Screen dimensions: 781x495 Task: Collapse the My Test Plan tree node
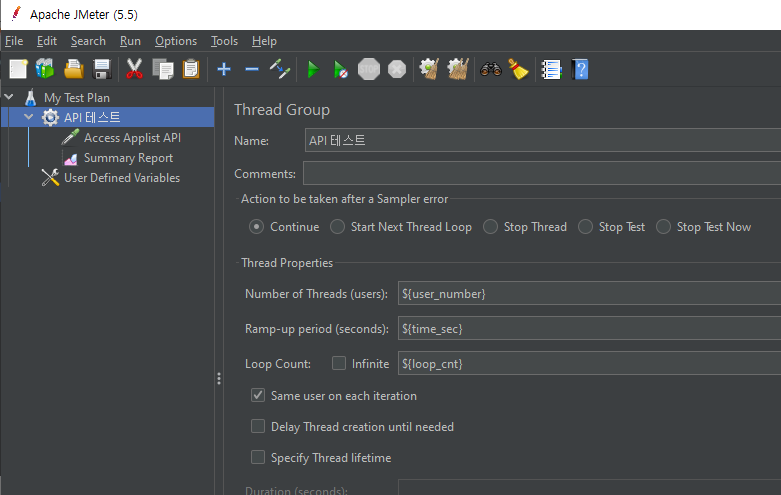[x=9, y=97]
